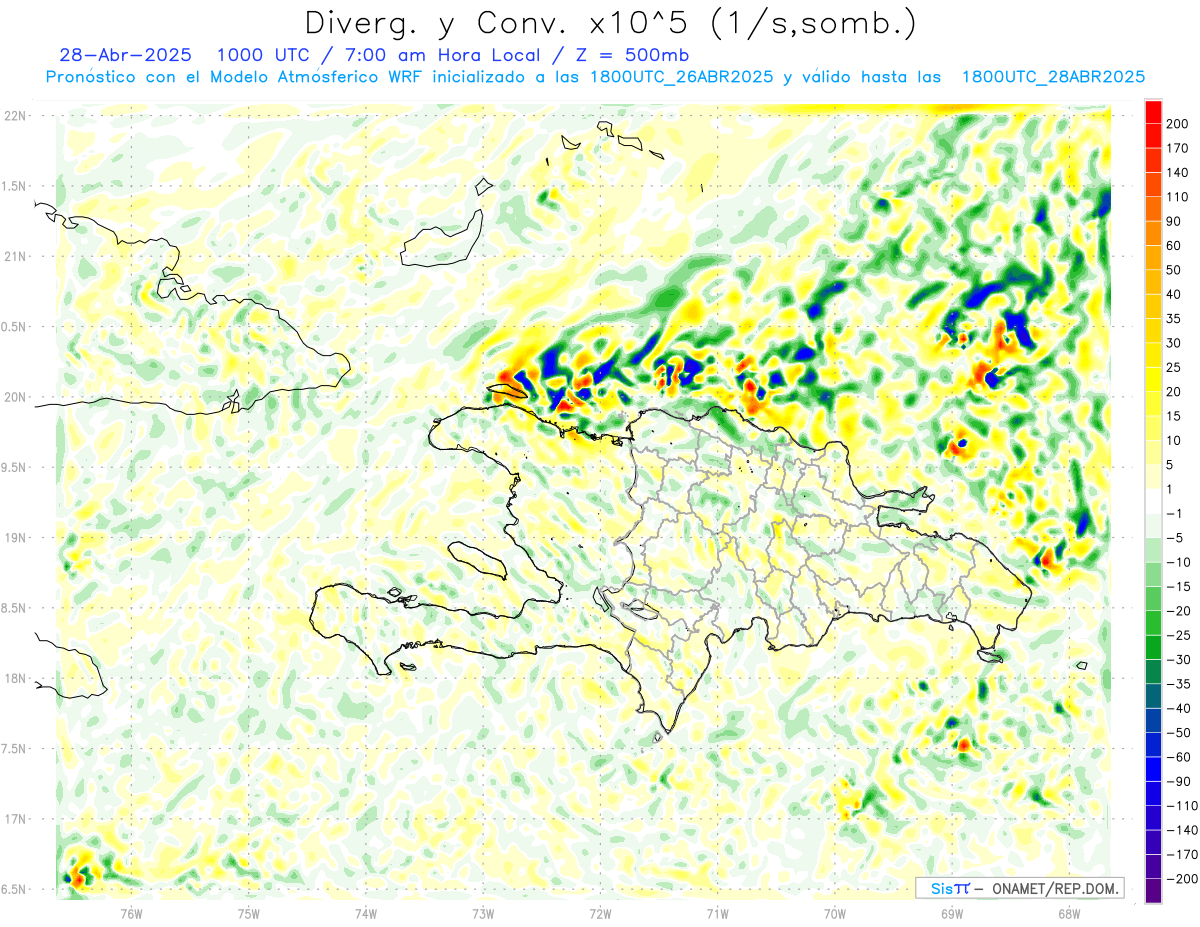Click the '70W' longitude label
1200x927 pixels.
tap(835, 913)
